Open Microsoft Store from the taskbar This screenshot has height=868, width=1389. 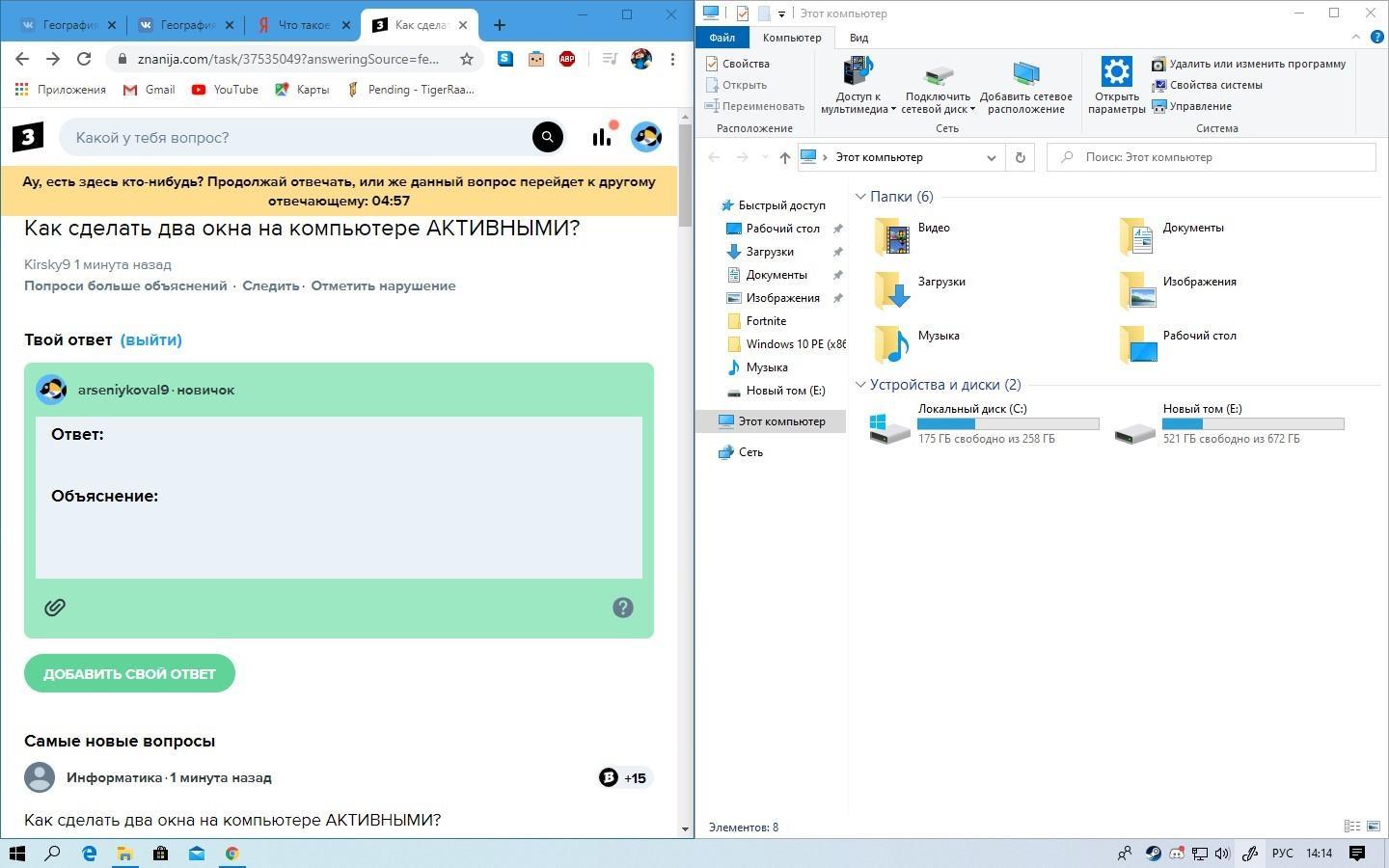(160, 854)
